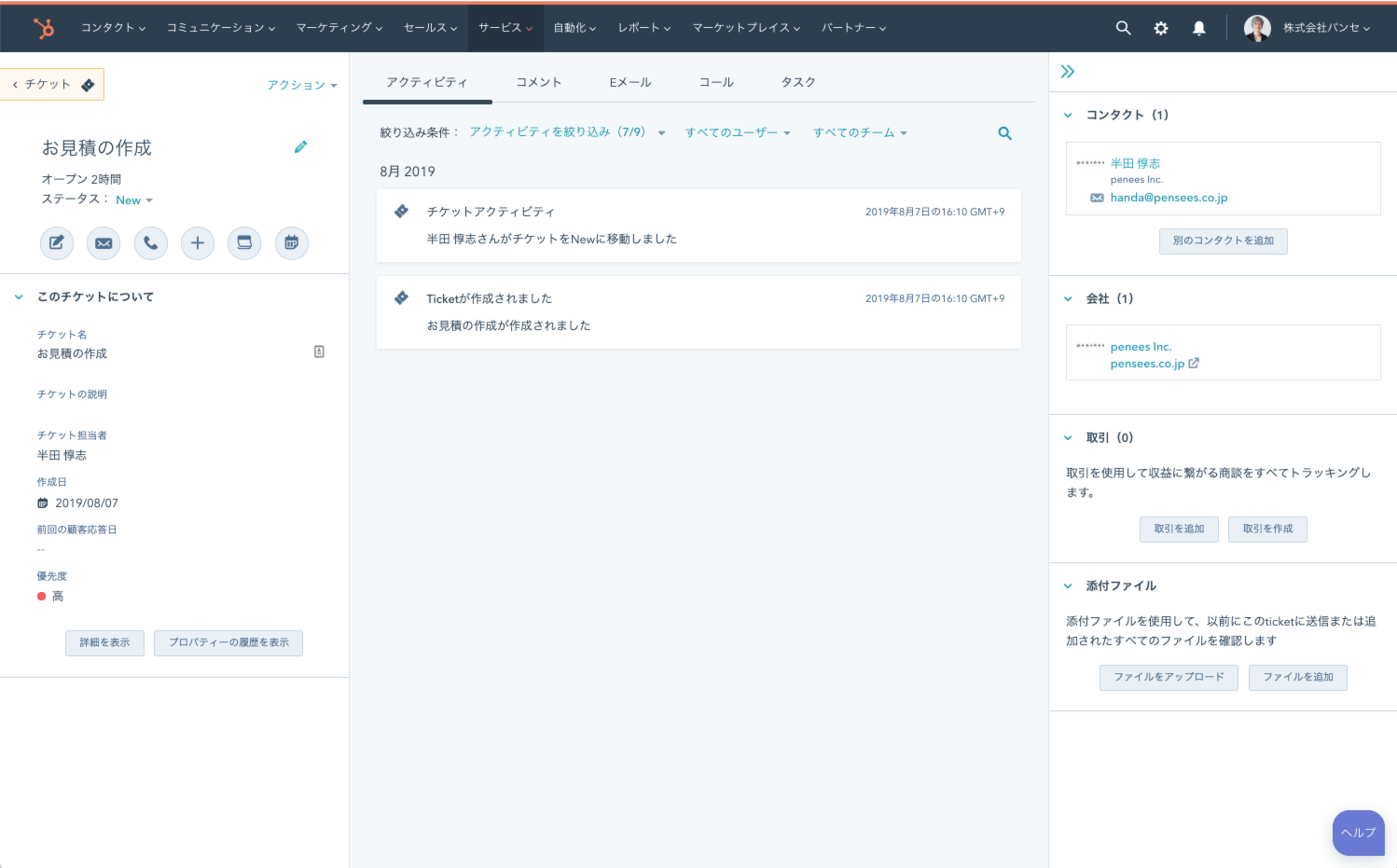Collapse the このチケットについて section
The width and height of the screenshot is (1397, 868).
coord(19,297)
